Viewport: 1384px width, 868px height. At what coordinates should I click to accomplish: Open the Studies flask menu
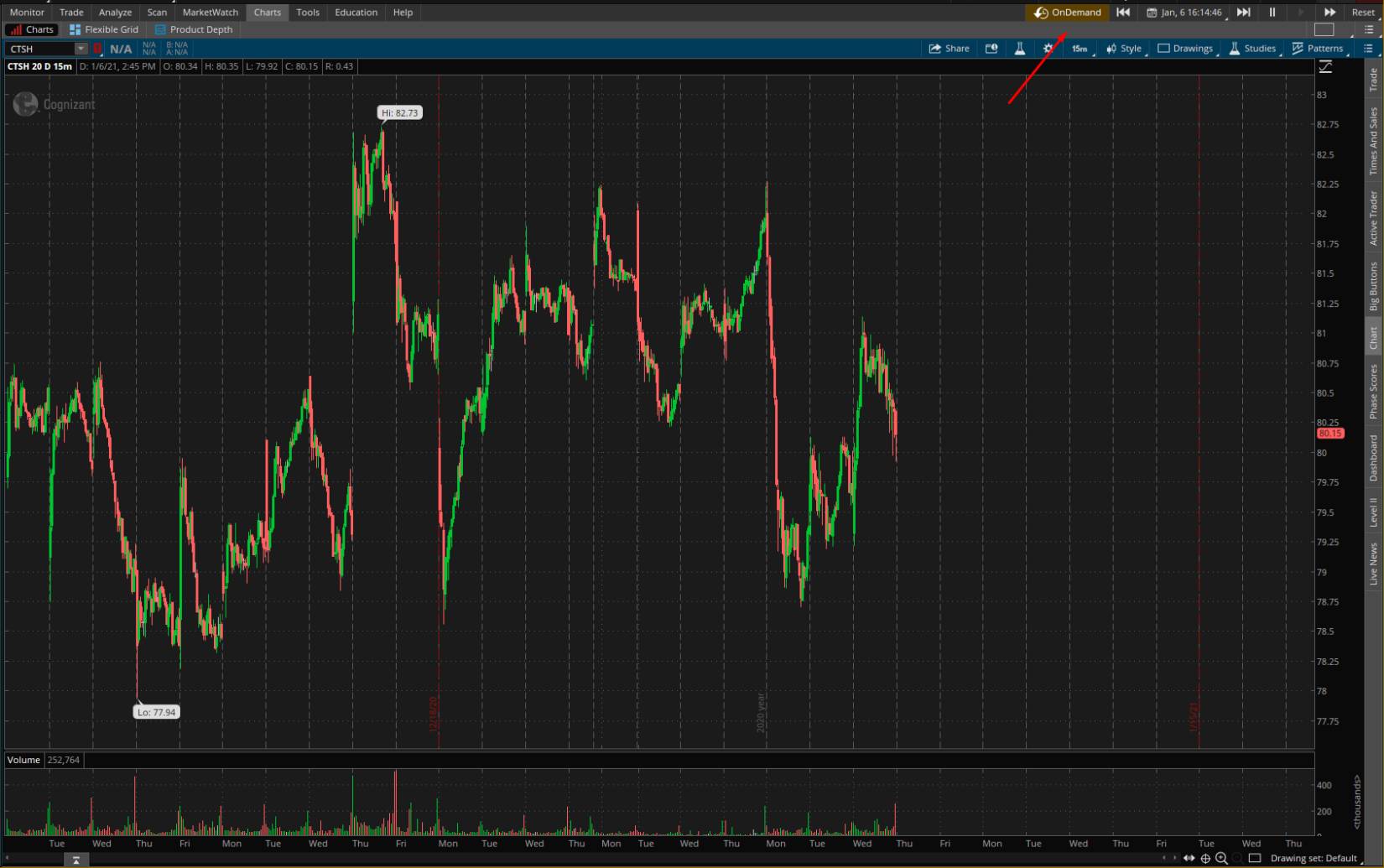(1252, 49)
